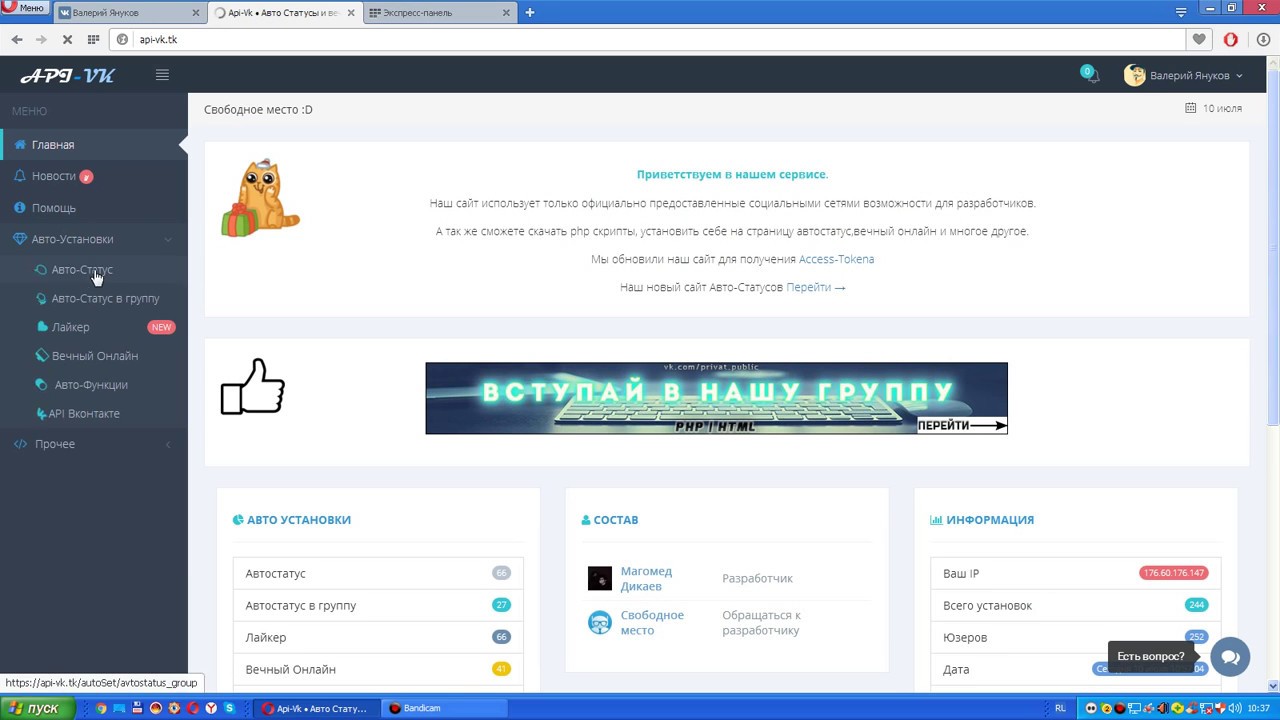Open the Магомед Дикаев developer link
Viewport: 1280px width, 720px height.
point(646,578)
